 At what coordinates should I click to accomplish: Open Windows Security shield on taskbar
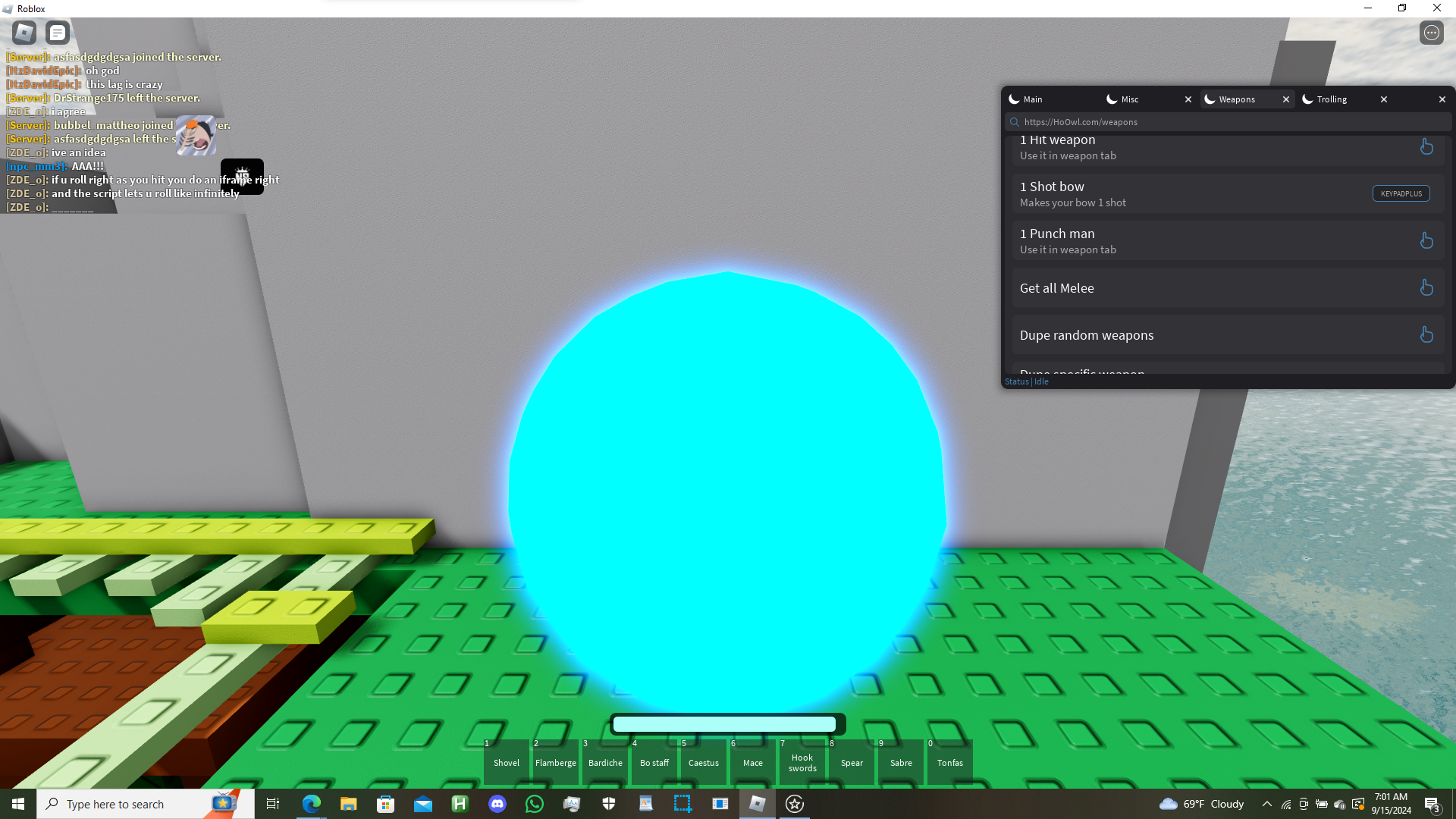(608, 804)
